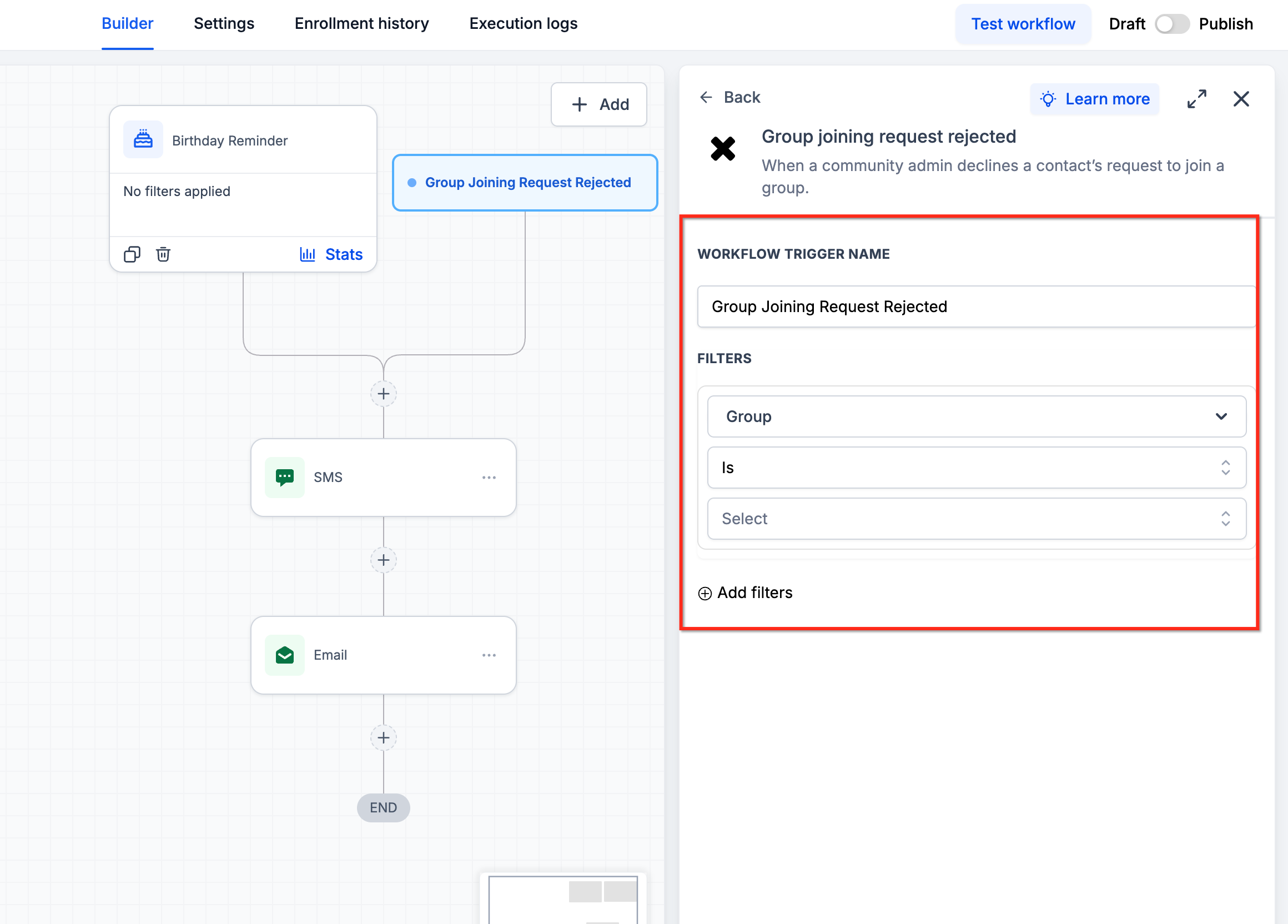The height and width of the screenshot is (924, 1288).
Task: Open Stats for Birthday Reminder trigger
Action: click(331, 254)
